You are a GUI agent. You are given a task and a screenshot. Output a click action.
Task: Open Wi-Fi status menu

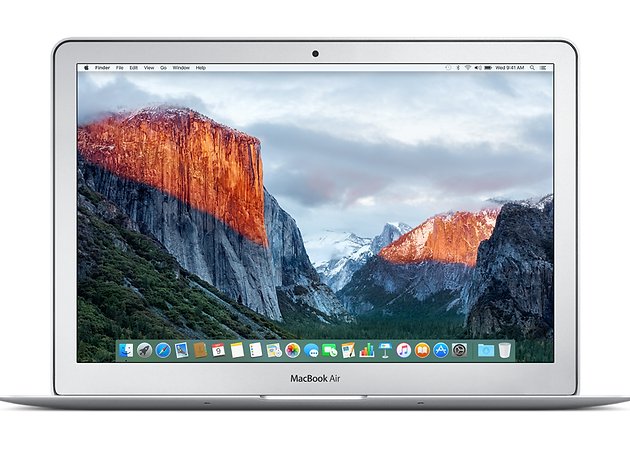468,68
